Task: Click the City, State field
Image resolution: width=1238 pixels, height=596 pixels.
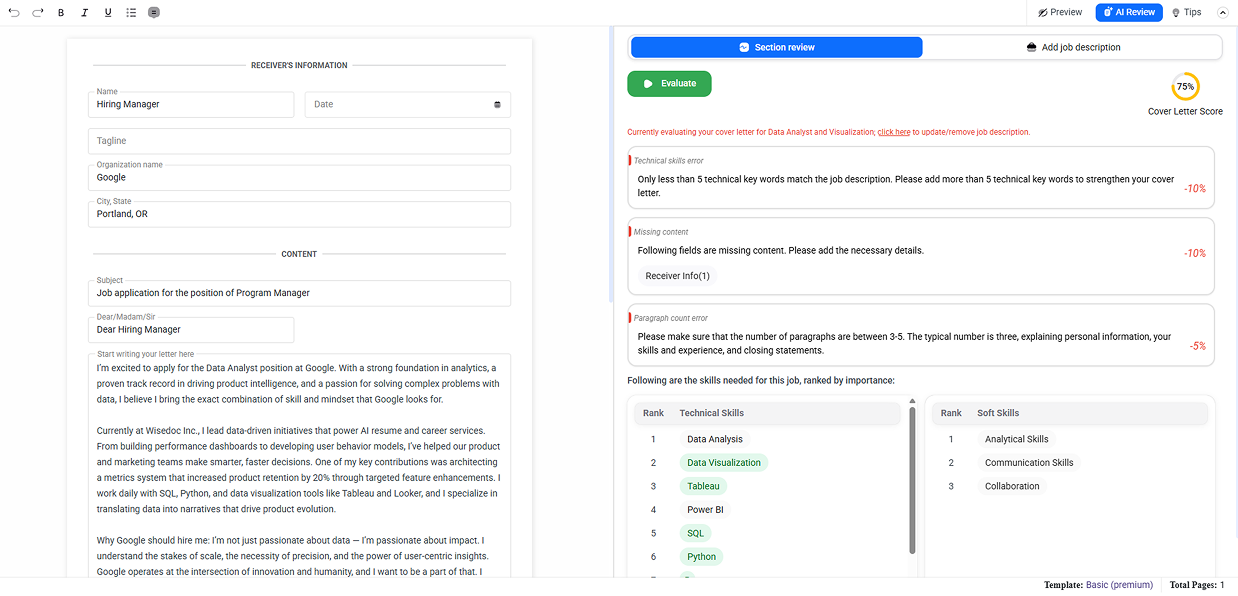Action: coord(299,214)
